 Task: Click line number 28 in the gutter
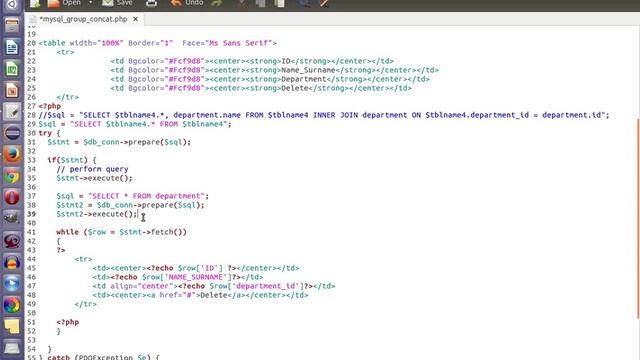pos(31,115)
